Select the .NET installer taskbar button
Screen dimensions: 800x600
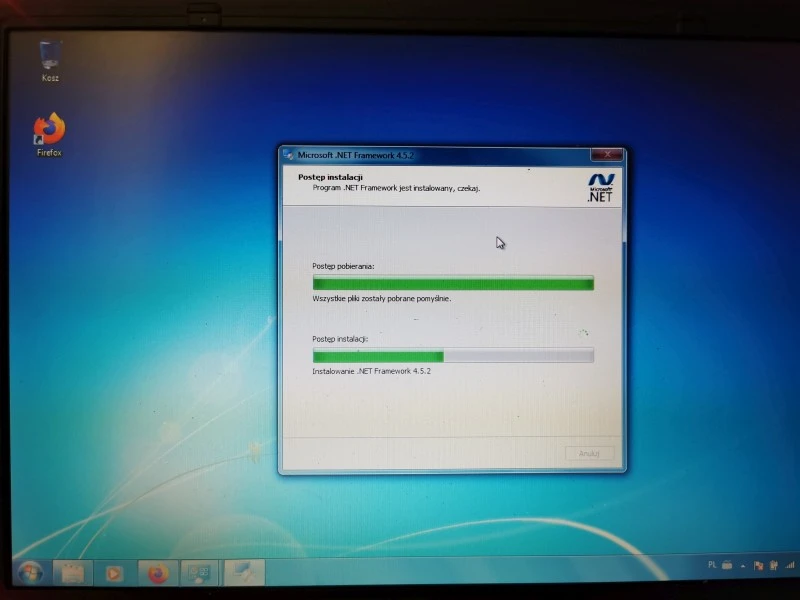click(x=243, y=573)
